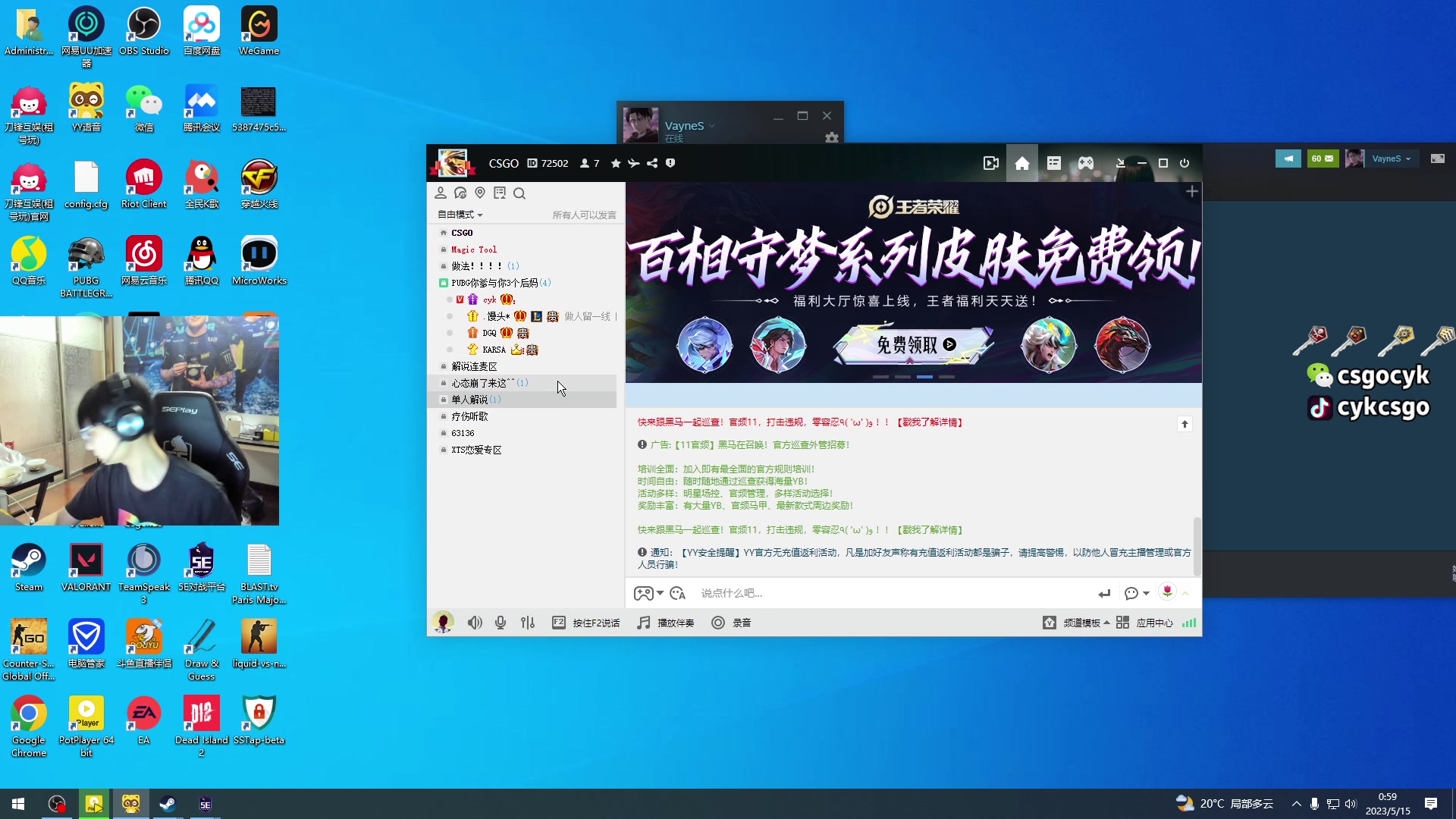Click the Steam announcements megaphone button
The height and width of the screenshot is (819, 1456).
pyautogui.click(x=1288, y=158)
